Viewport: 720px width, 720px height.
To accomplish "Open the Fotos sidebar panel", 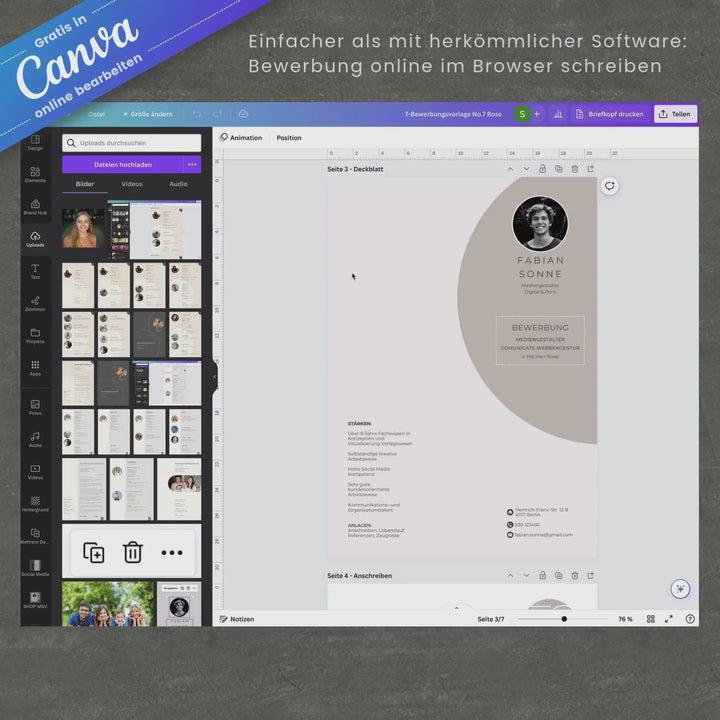I will pyautogui.click(x=35, y=407).
